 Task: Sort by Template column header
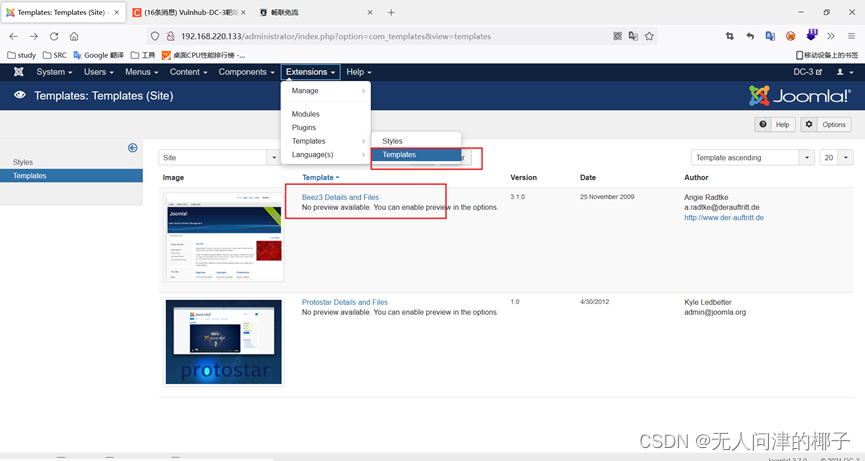(321, 178)
